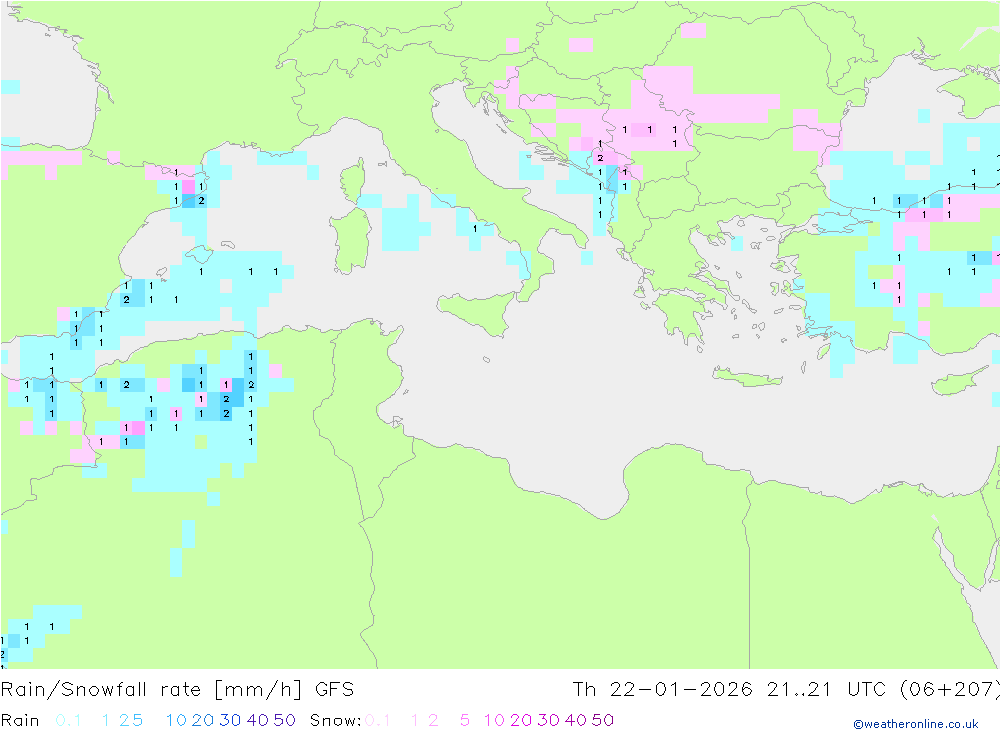Select the Snow 30 legend color value

548,720
